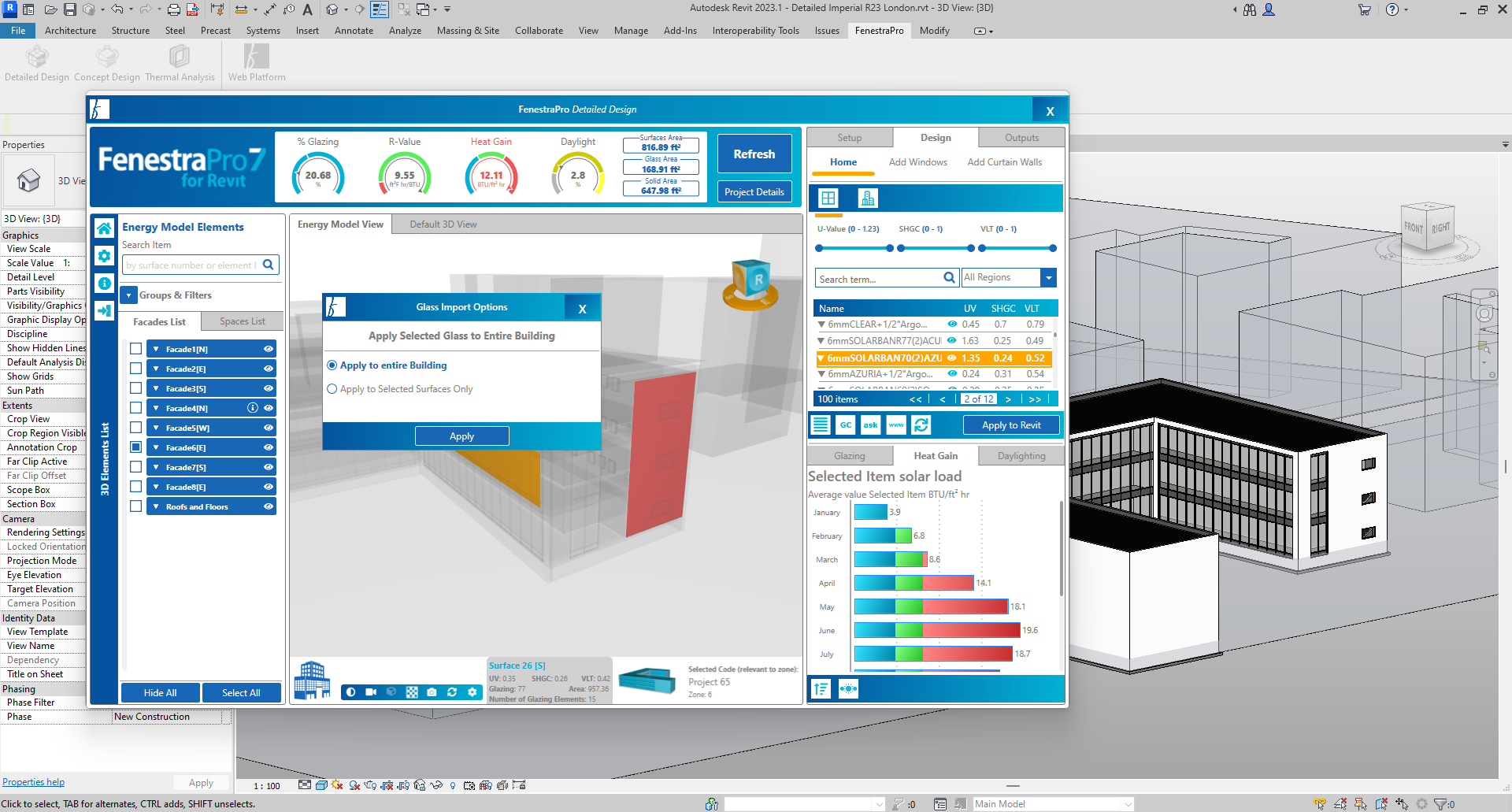Open Project Details
This screenshot has height=812, width=1512.
(754, 192)
